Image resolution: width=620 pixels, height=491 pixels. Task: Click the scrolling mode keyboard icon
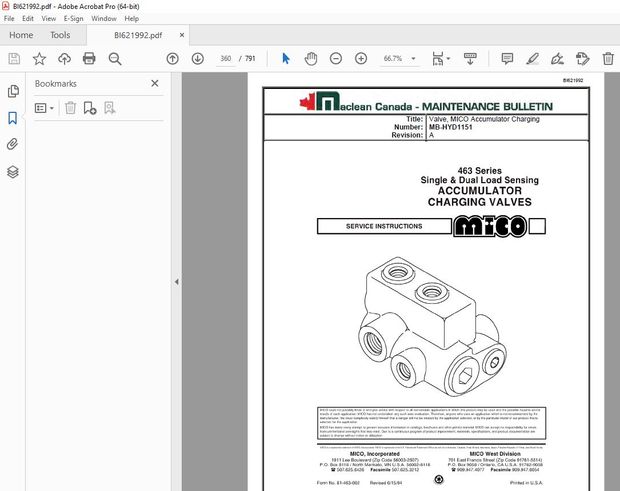(470, 59)
